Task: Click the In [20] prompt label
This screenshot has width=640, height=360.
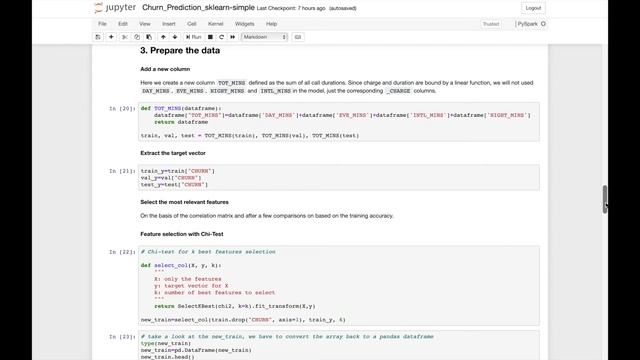Action: pos(122,109)
